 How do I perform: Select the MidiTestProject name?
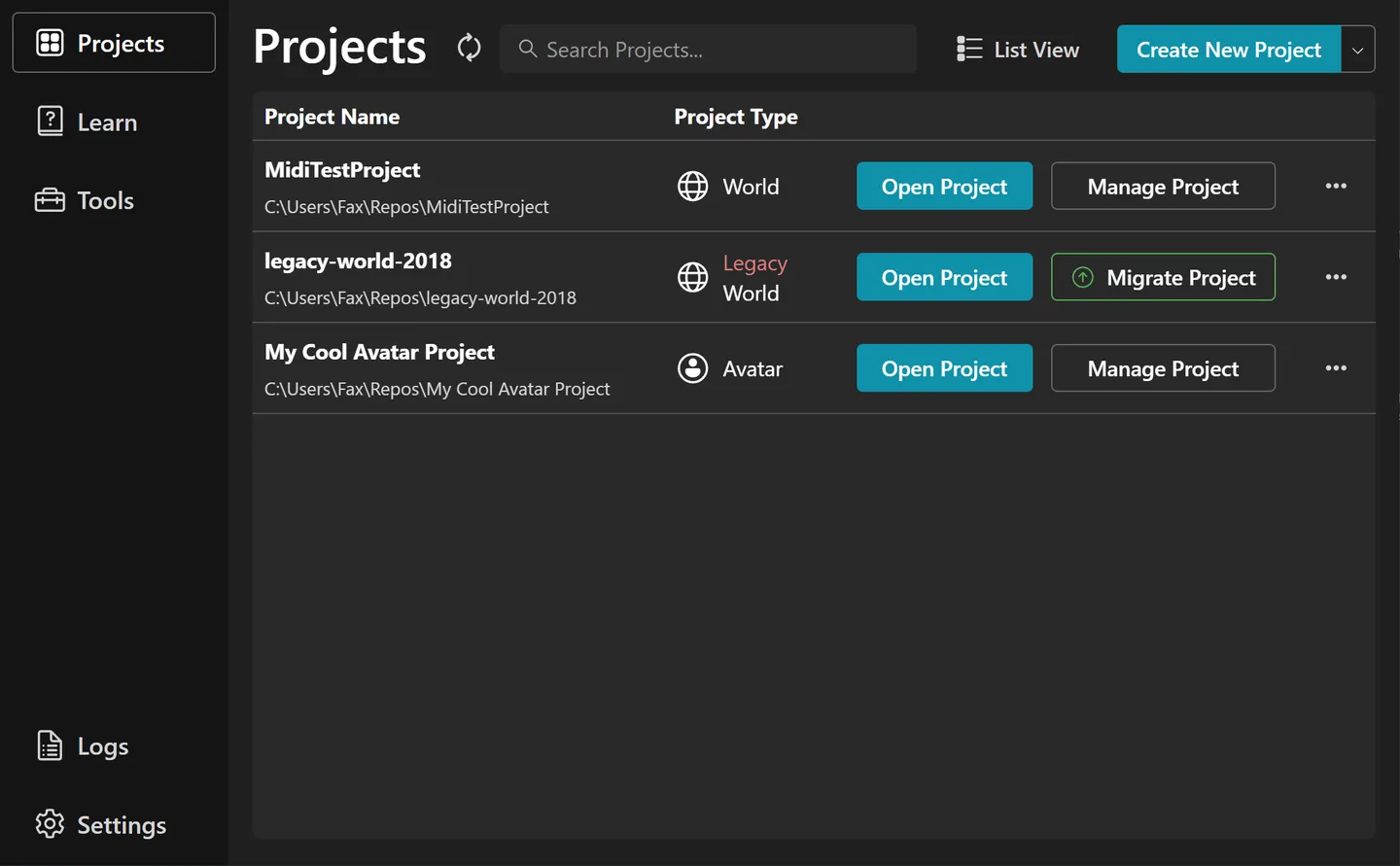(x=342, y=170)
